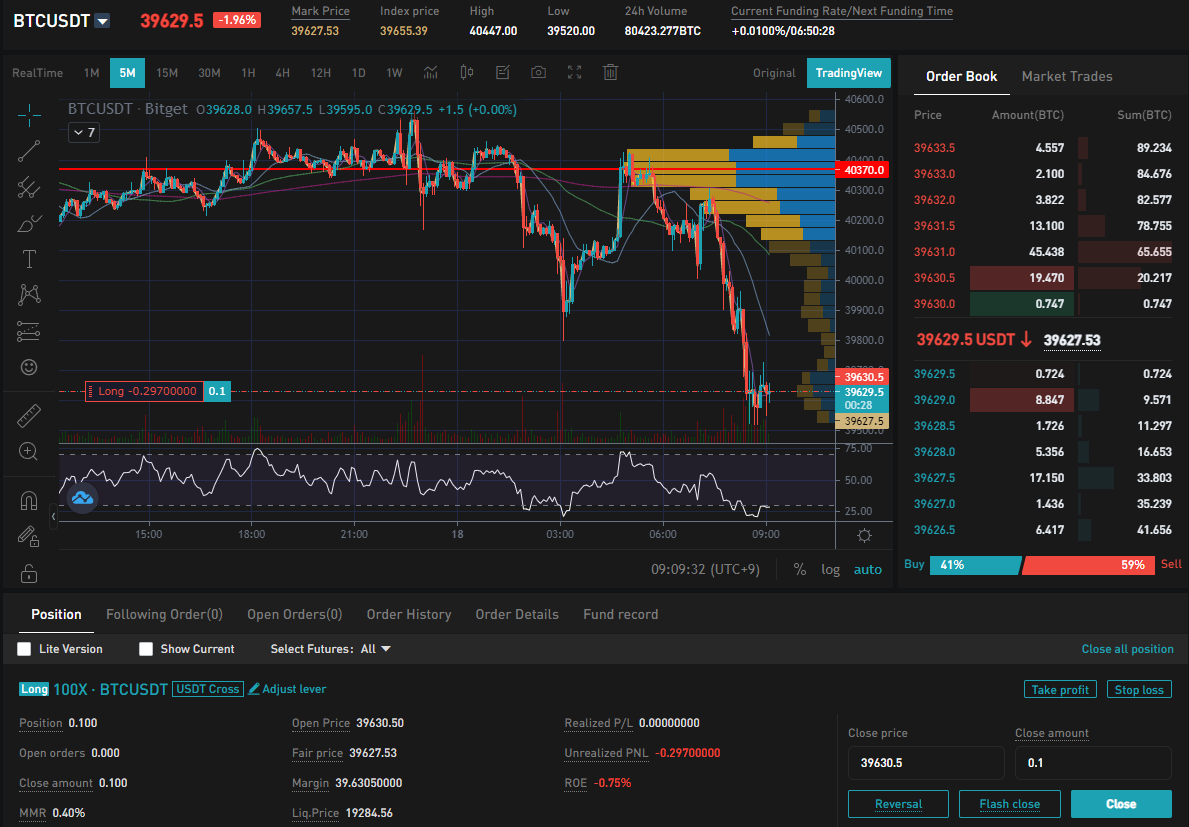Screen dimensions: 1189x827
Task: Activate the zoom in tool
Action: point(29,452)
